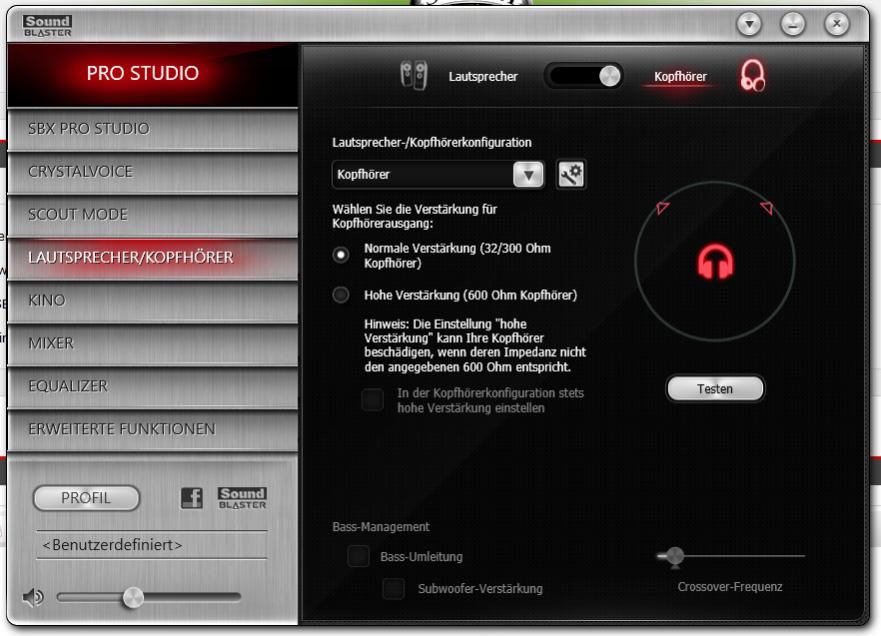This screenshot has width=881, height=636.
Task: Click the red headphone icon by Kopfhörer
Action: [752, 76]
